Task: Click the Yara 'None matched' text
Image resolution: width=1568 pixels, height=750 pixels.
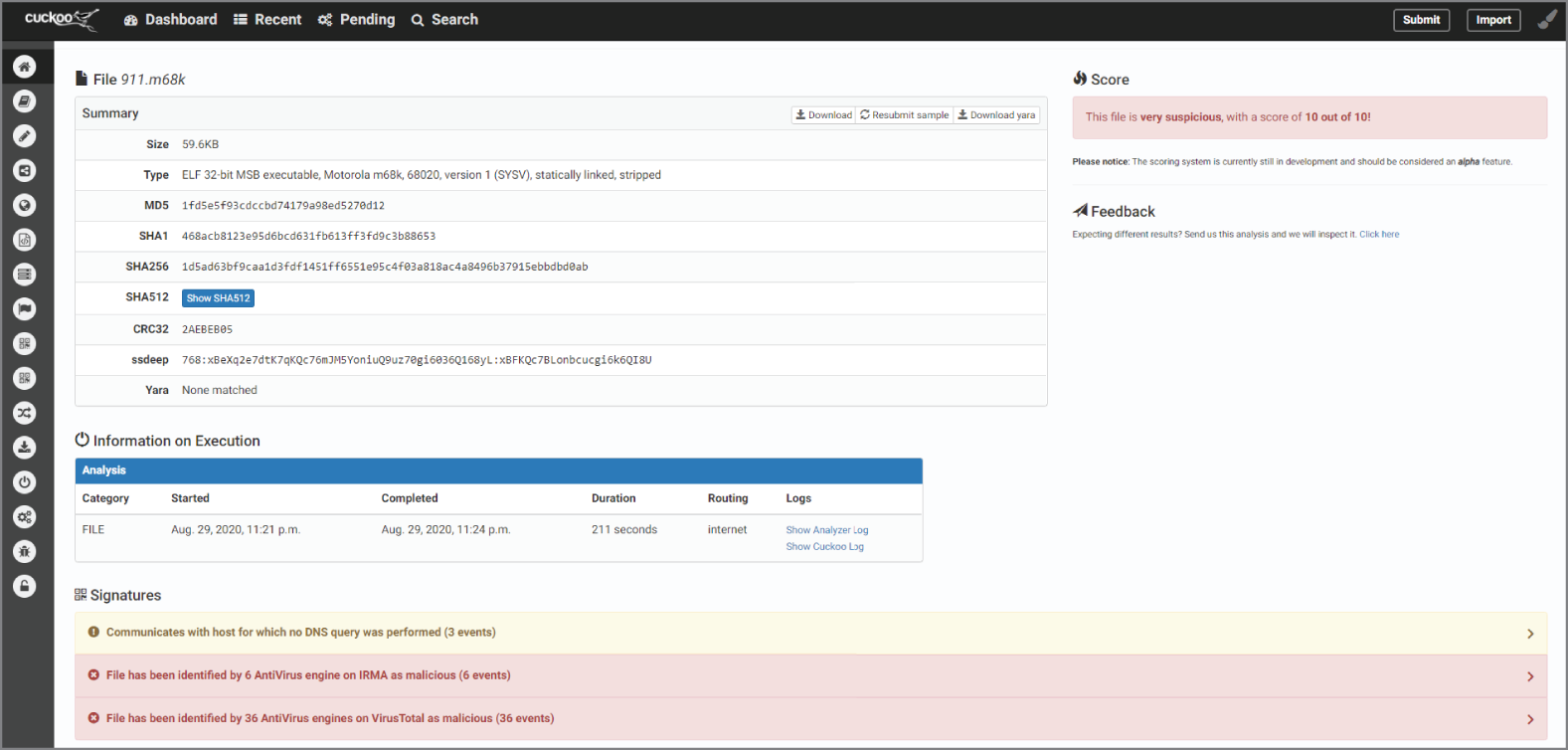Action: 220,390
